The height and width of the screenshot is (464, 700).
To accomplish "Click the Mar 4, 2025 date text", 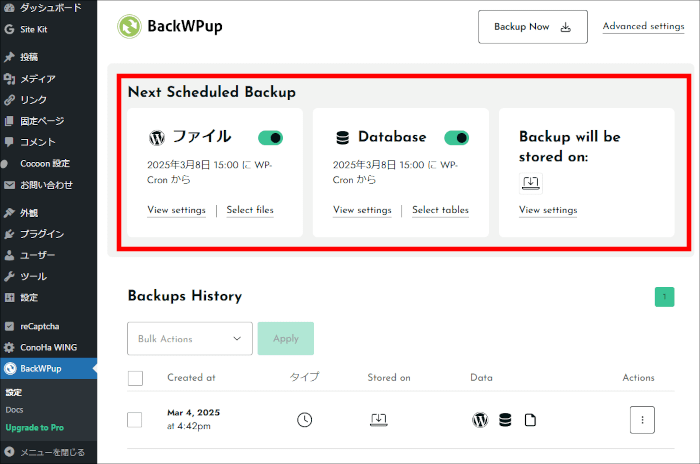I will 194,413.
